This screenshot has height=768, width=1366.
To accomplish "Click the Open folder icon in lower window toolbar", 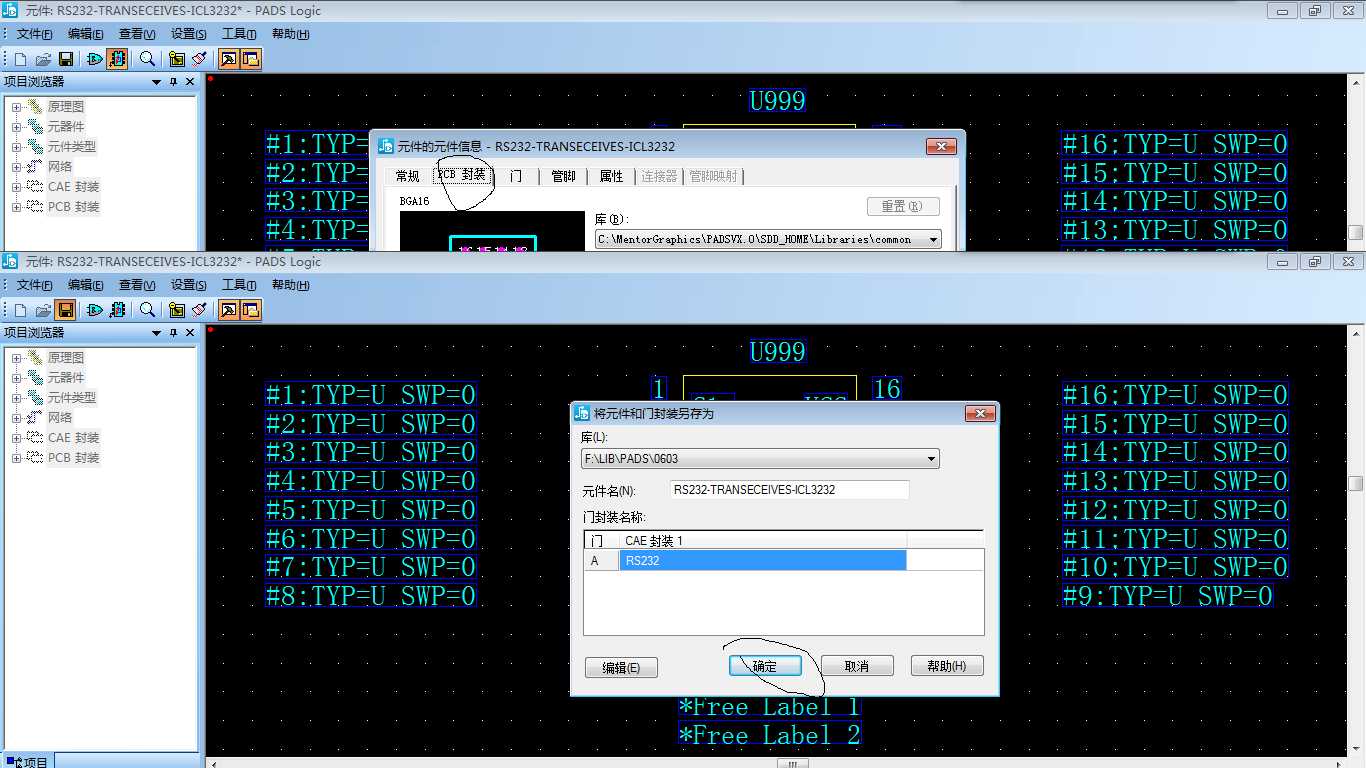I will click(x=43, y=310).
